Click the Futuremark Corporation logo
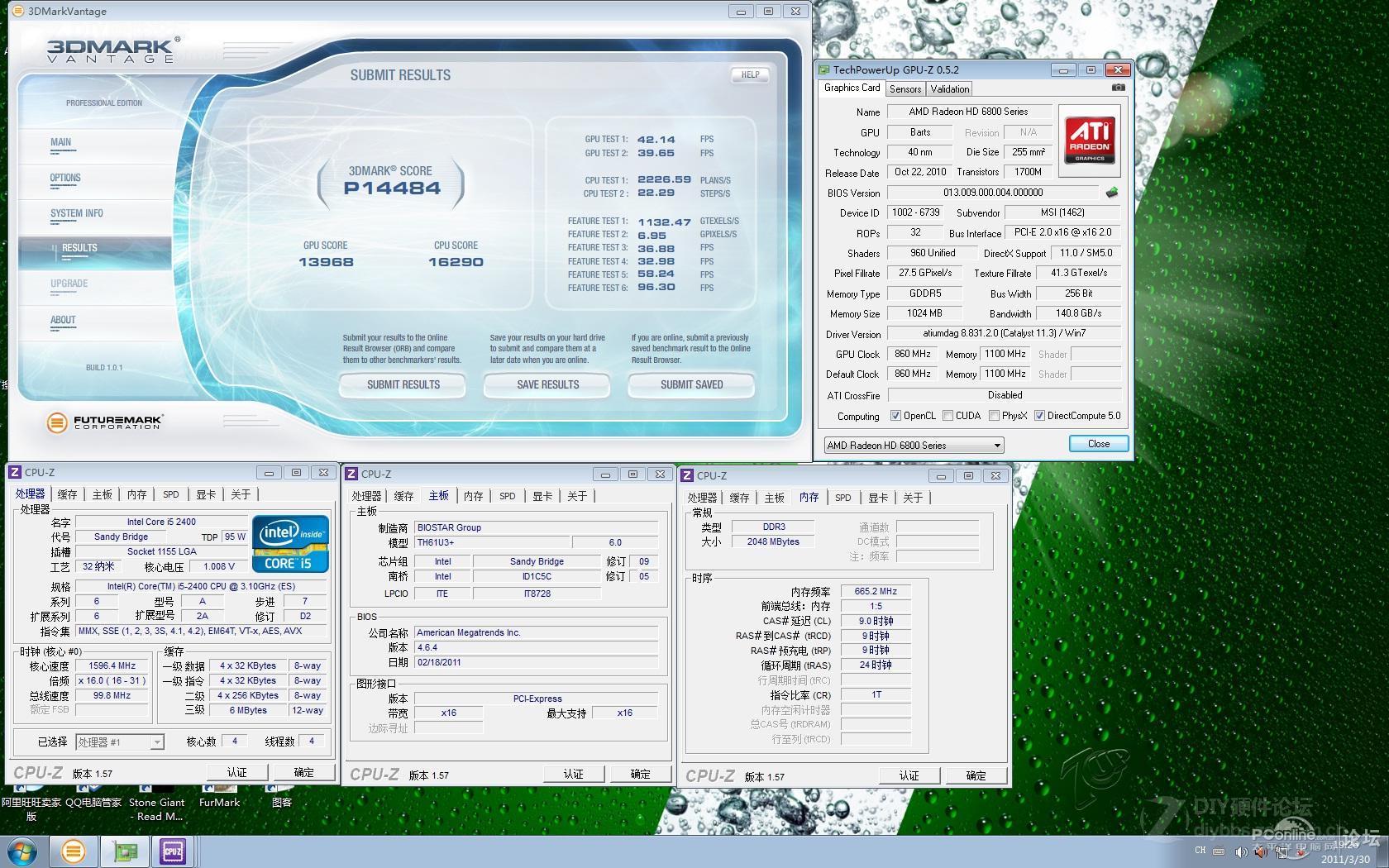This screenshot has height=868, width=1389. (105, 422)
